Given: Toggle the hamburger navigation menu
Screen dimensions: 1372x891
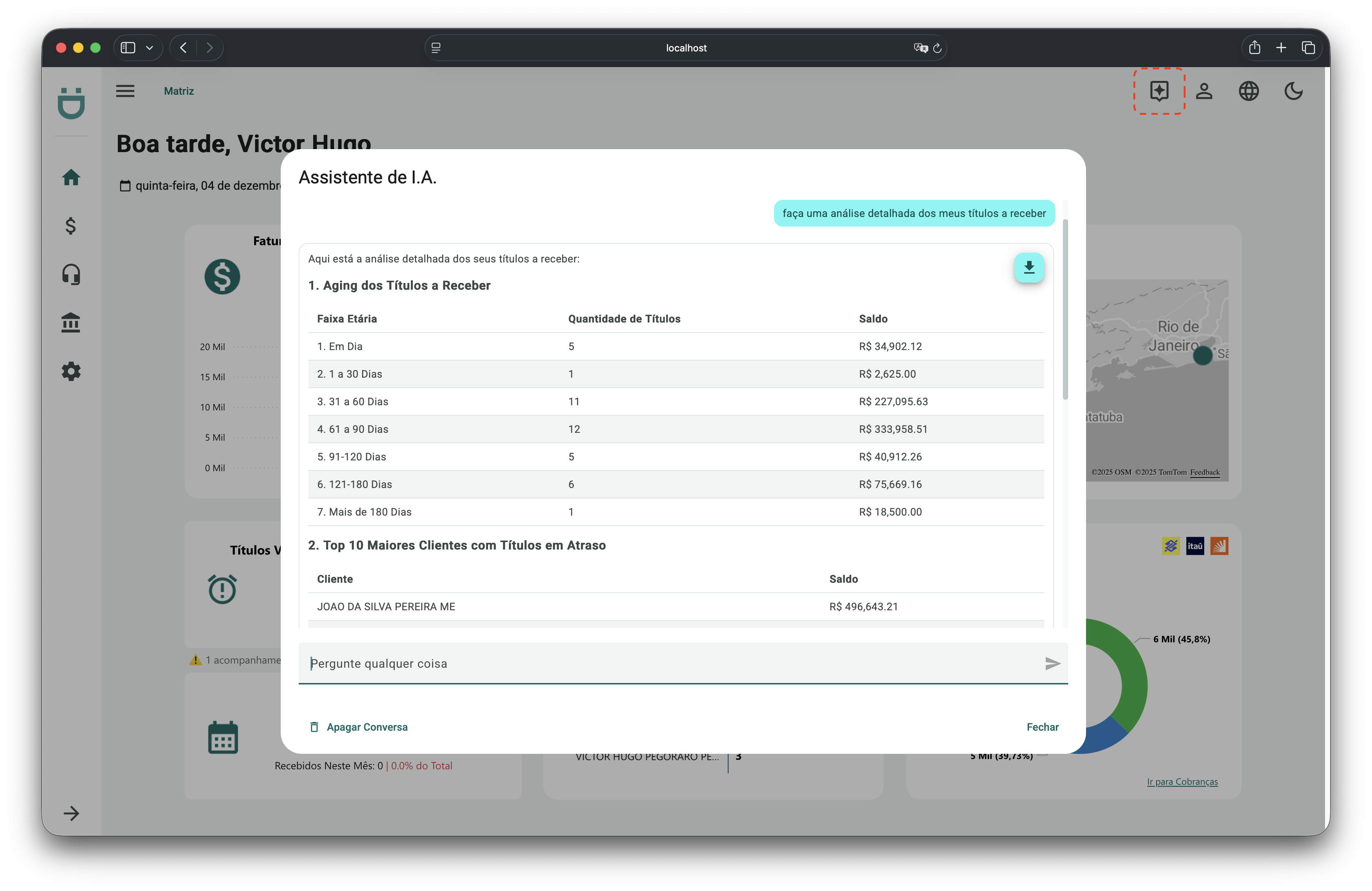Looking at the screenshot, I should [x=125, y=91].
